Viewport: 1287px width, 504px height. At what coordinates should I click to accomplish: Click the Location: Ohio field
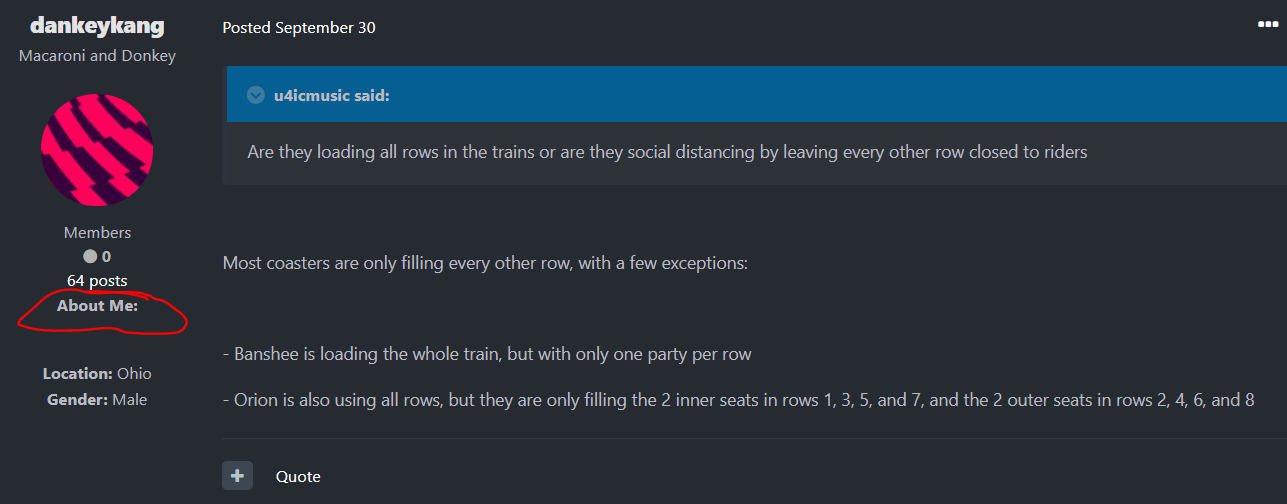(97, 374)
